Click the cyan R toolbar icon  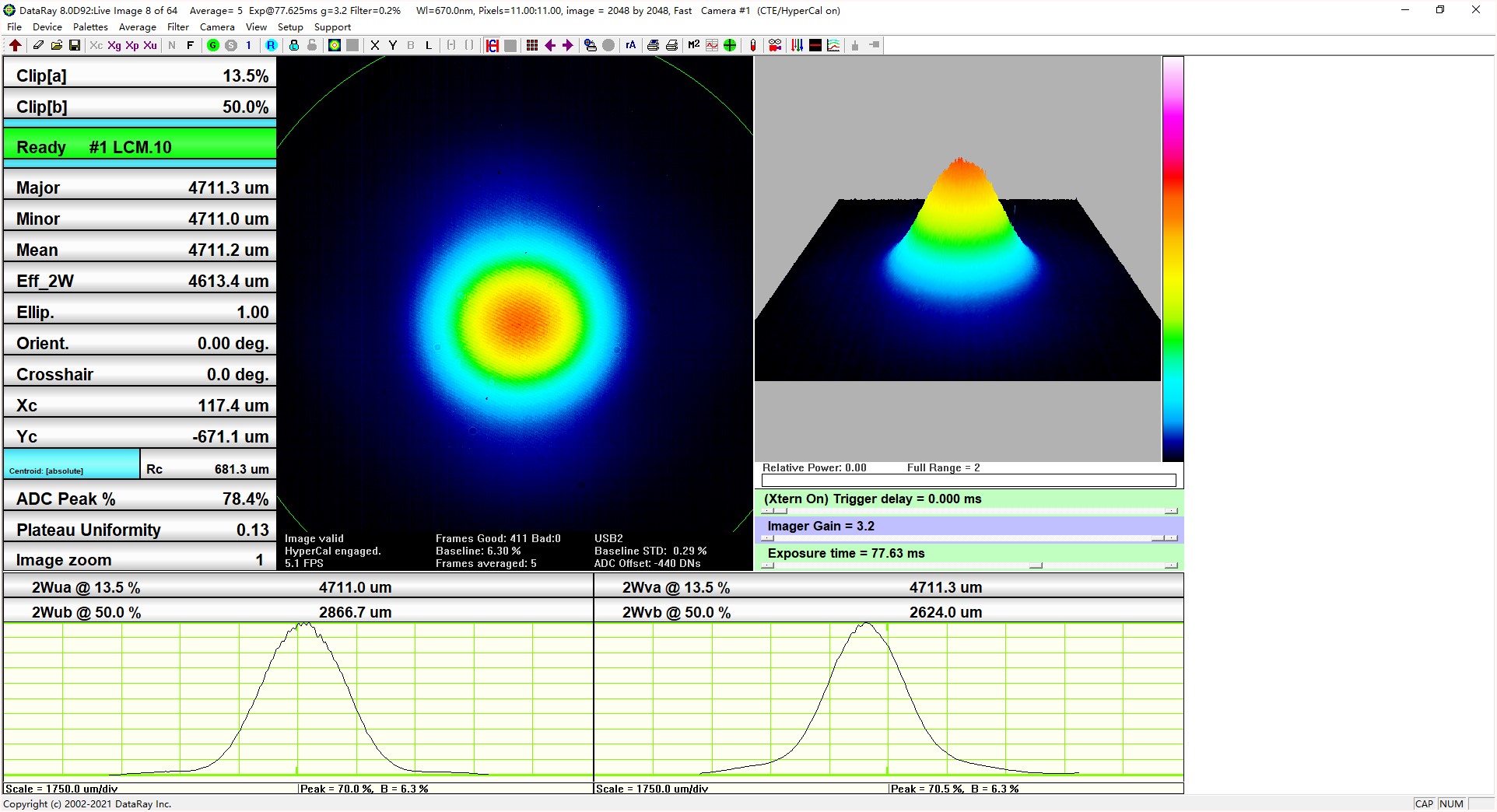(271, 45)
